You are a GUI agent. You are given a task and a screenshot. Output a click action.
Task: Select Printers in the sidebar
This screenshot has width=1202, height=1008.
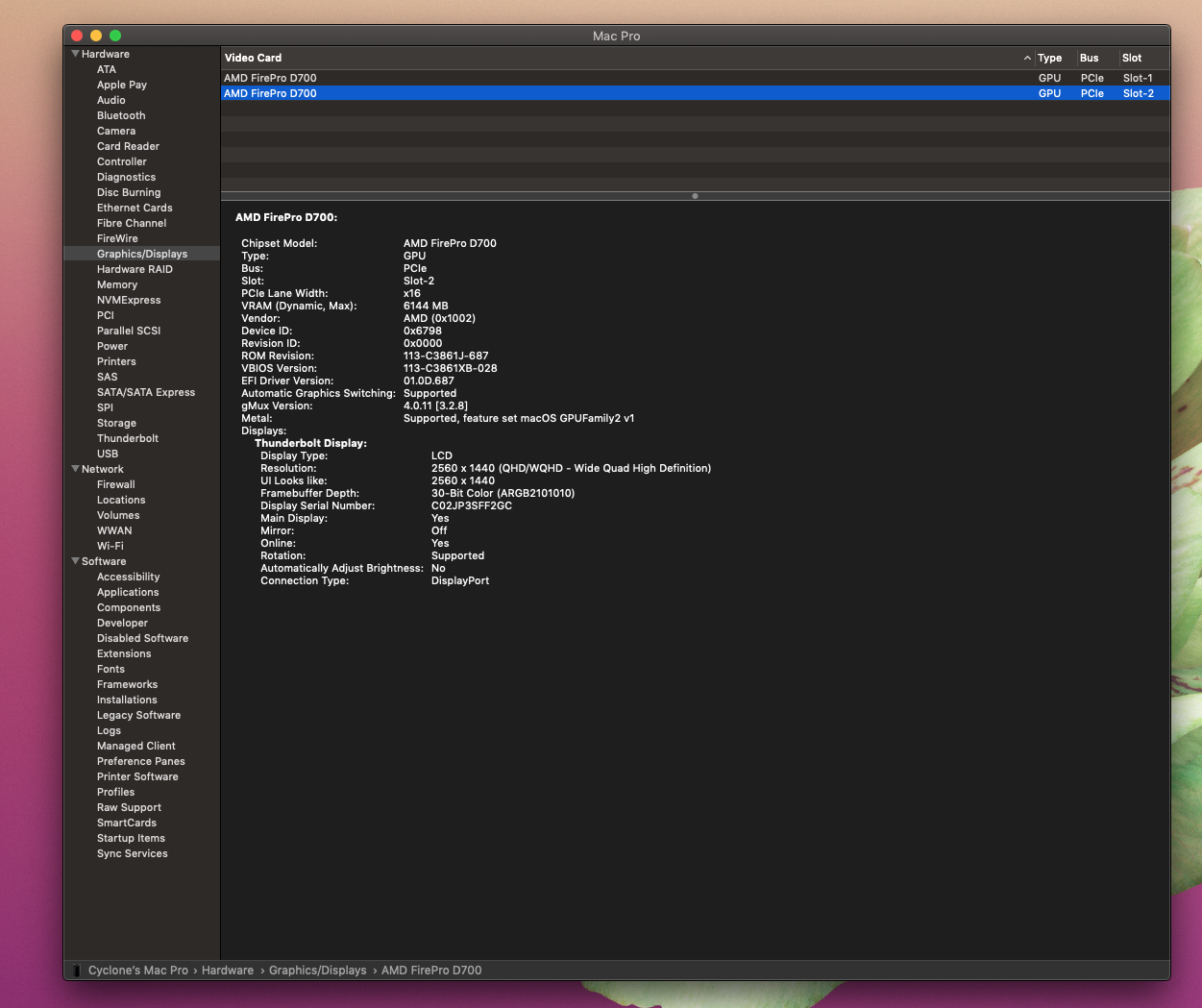click(x=115, y=361)
